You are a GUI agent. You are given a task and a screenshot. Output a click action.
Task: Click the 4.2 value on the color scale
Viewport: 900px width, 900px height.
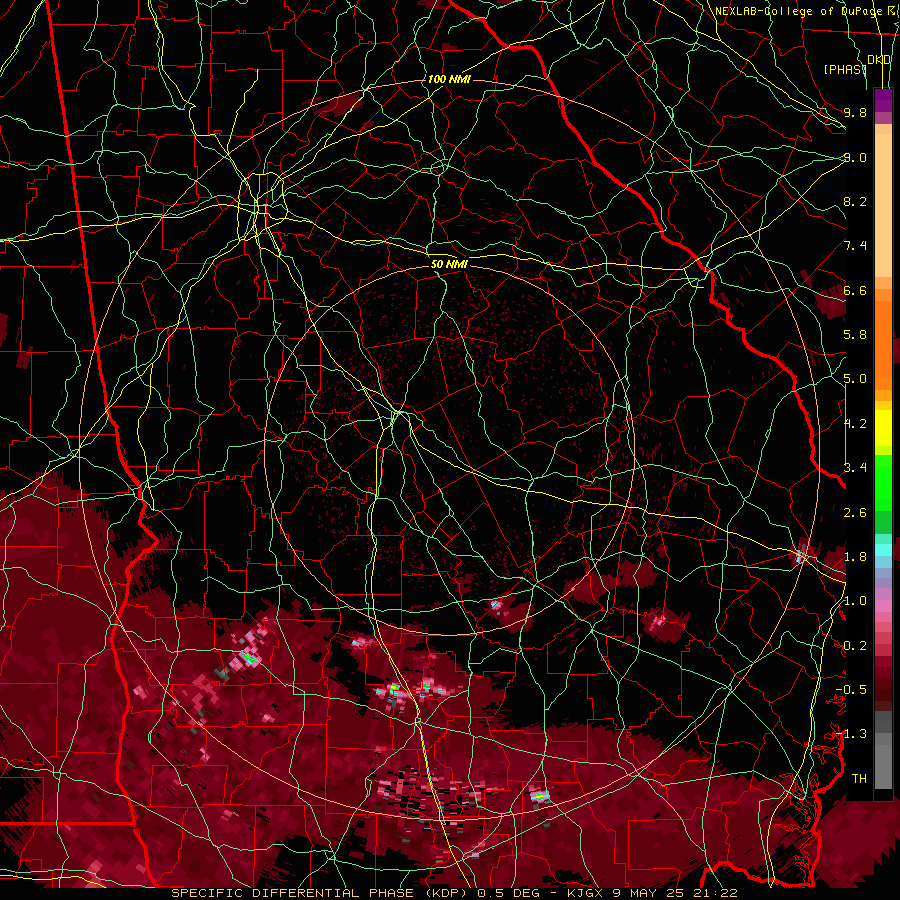click(x=855, y=424)
